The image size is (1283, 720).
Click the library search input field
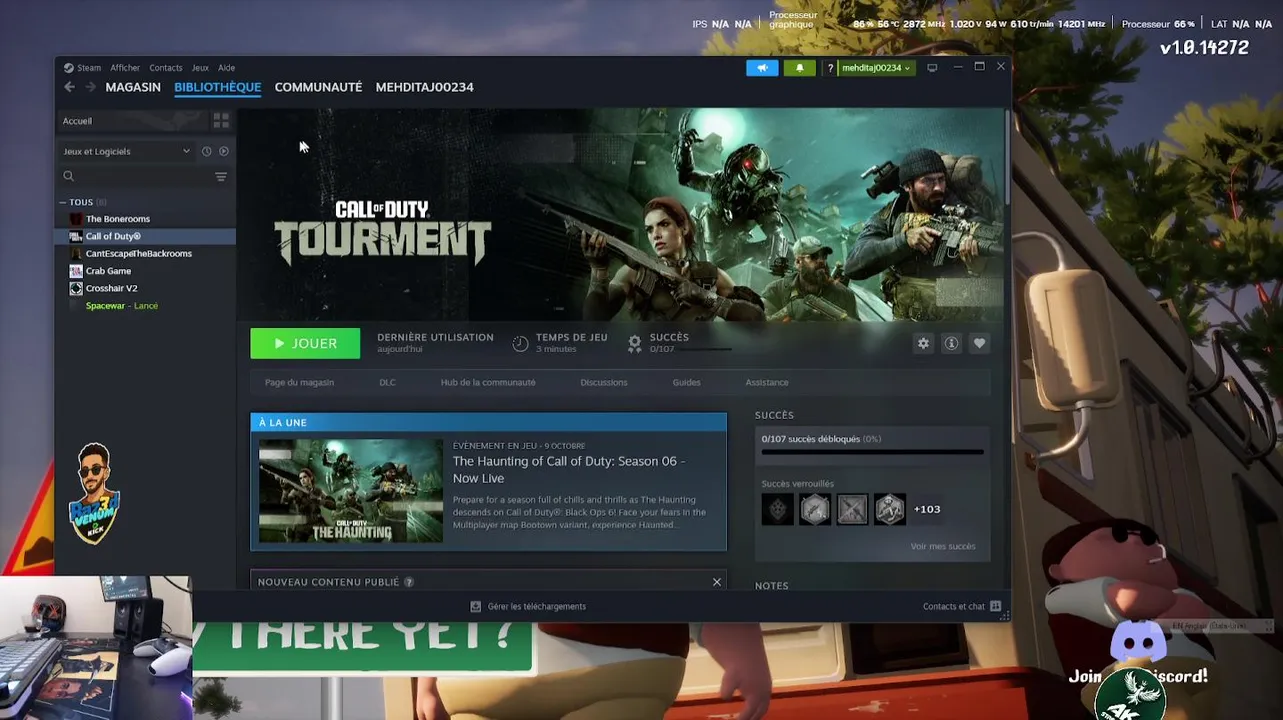[144, 176]
